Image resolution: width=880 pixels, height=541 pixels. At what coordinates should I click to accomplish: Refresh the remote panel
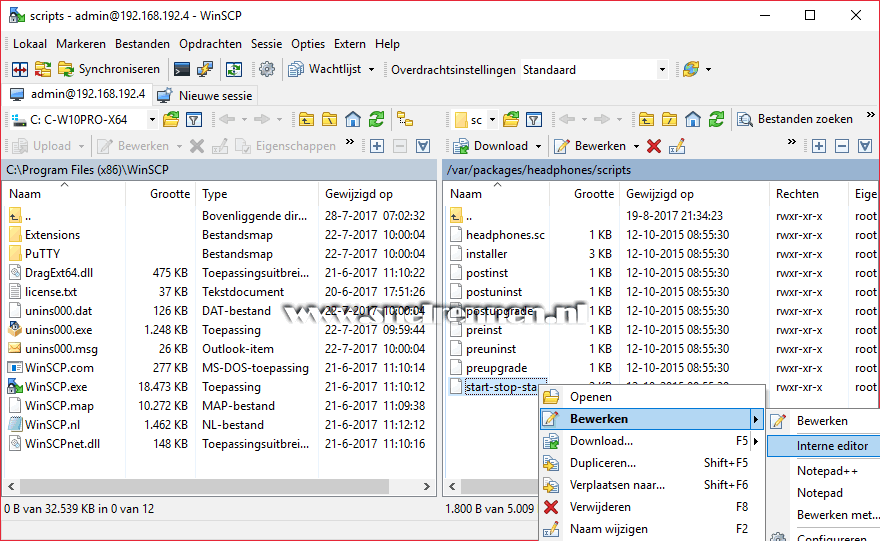716,119
